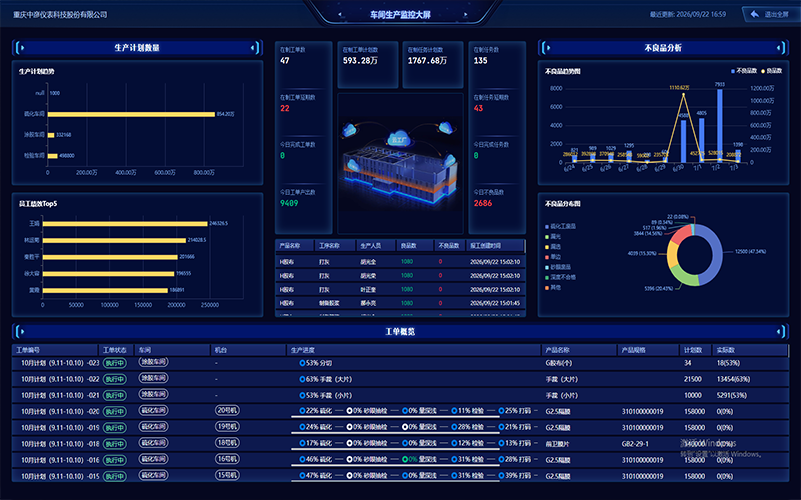Viewport: 801px width, 500px height.
Task: Click the 53% 分切 progress circle in -023
Action: [302, 363]
